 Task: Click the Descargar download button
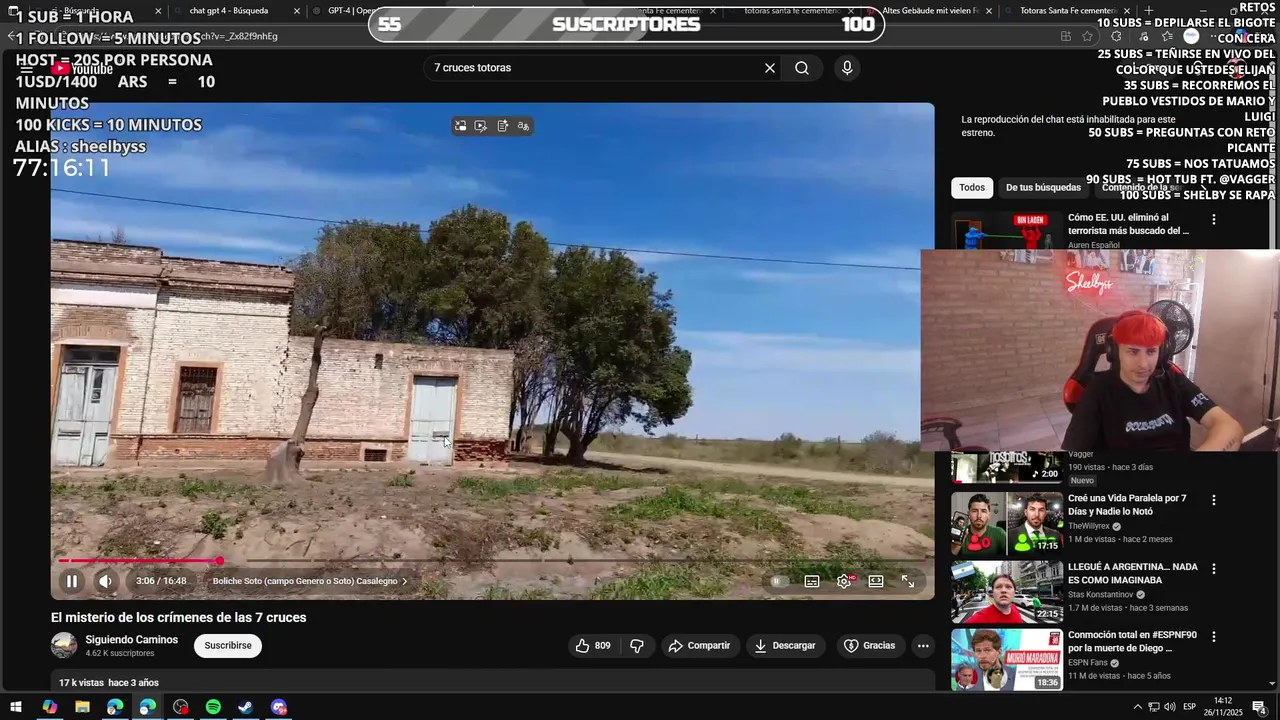pyautogui.click(x=784, y=646)
